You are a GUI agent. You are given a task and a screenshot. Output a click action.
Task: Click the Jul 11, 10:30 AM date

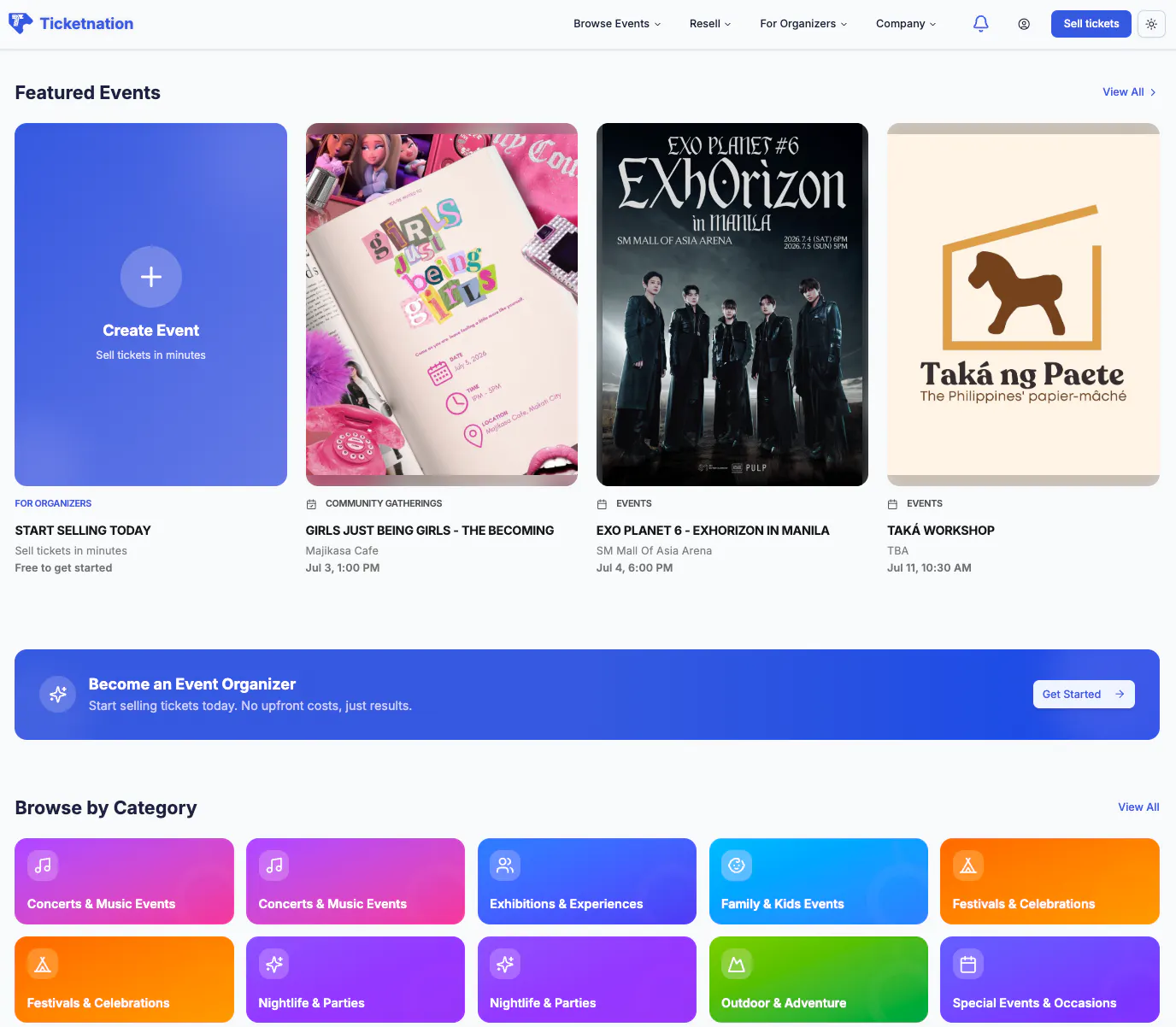click(x=929, y=568)
